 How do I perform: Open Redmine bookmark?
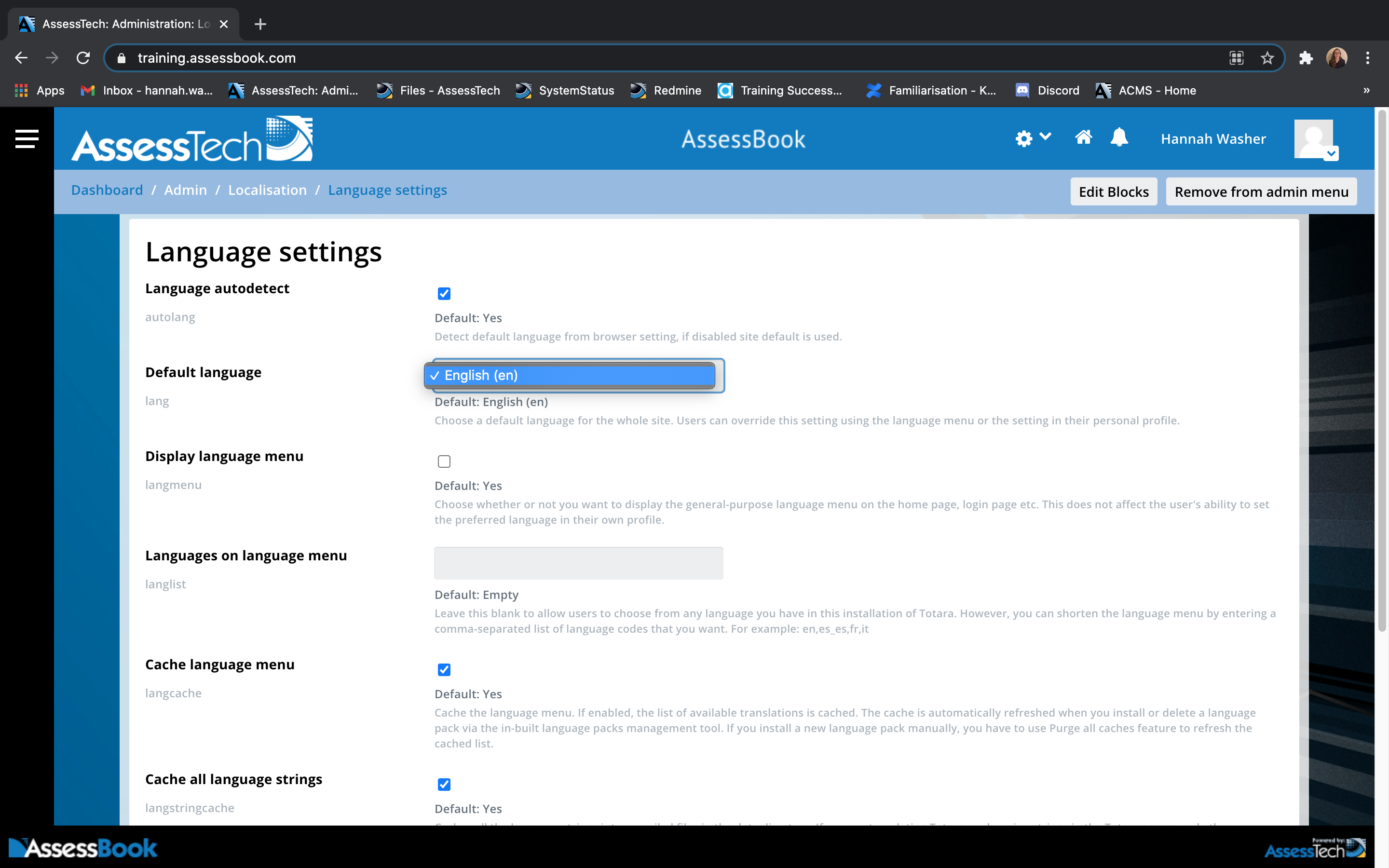666,90
